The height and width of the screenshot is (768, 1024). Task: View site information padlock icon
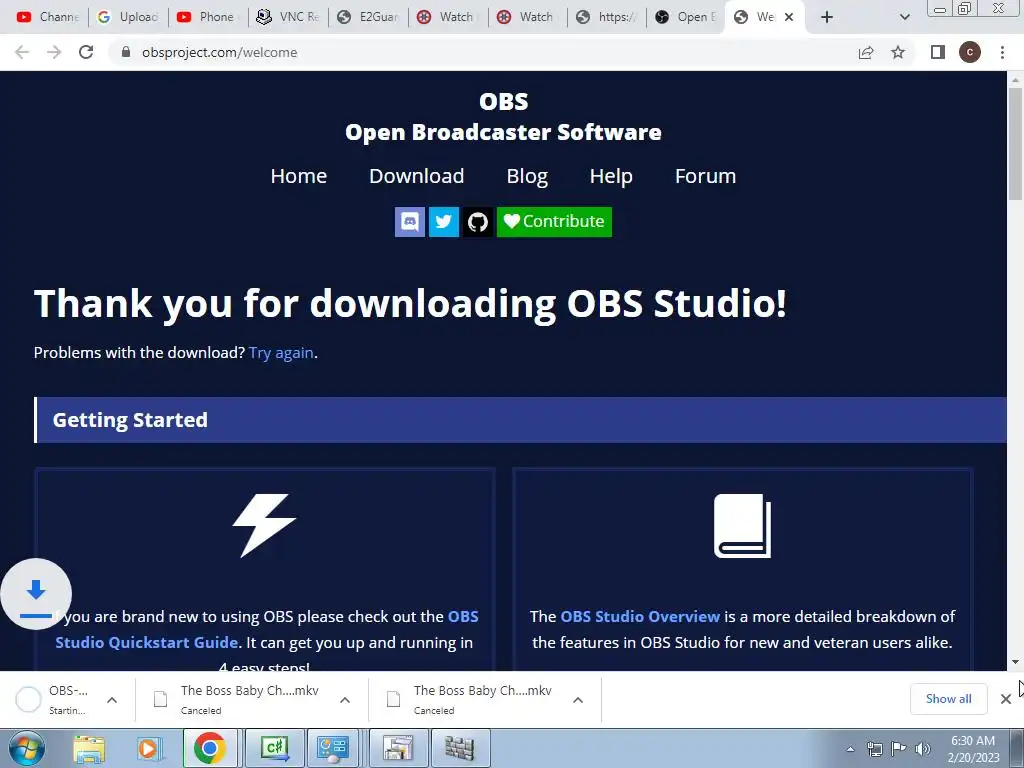(x=127, y=52)
